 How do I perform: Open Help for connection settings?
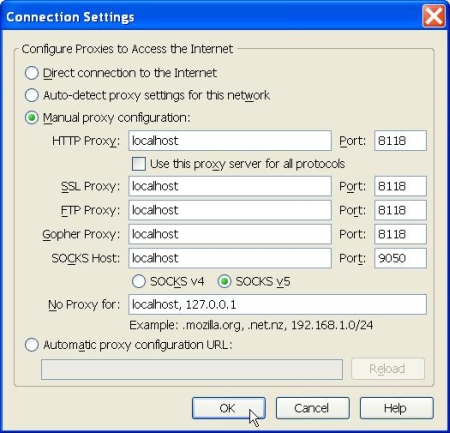(397, 408)
